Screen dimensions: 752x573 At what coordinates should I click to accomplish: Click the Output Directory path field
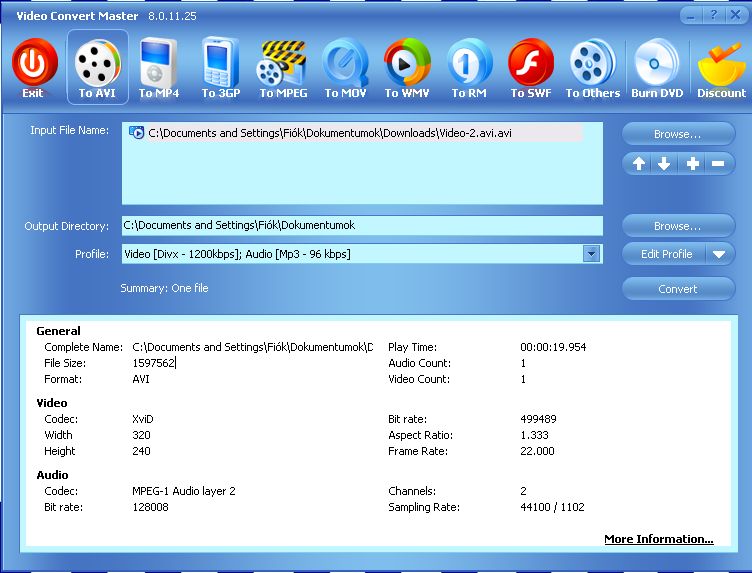click(x=362, y=225)
